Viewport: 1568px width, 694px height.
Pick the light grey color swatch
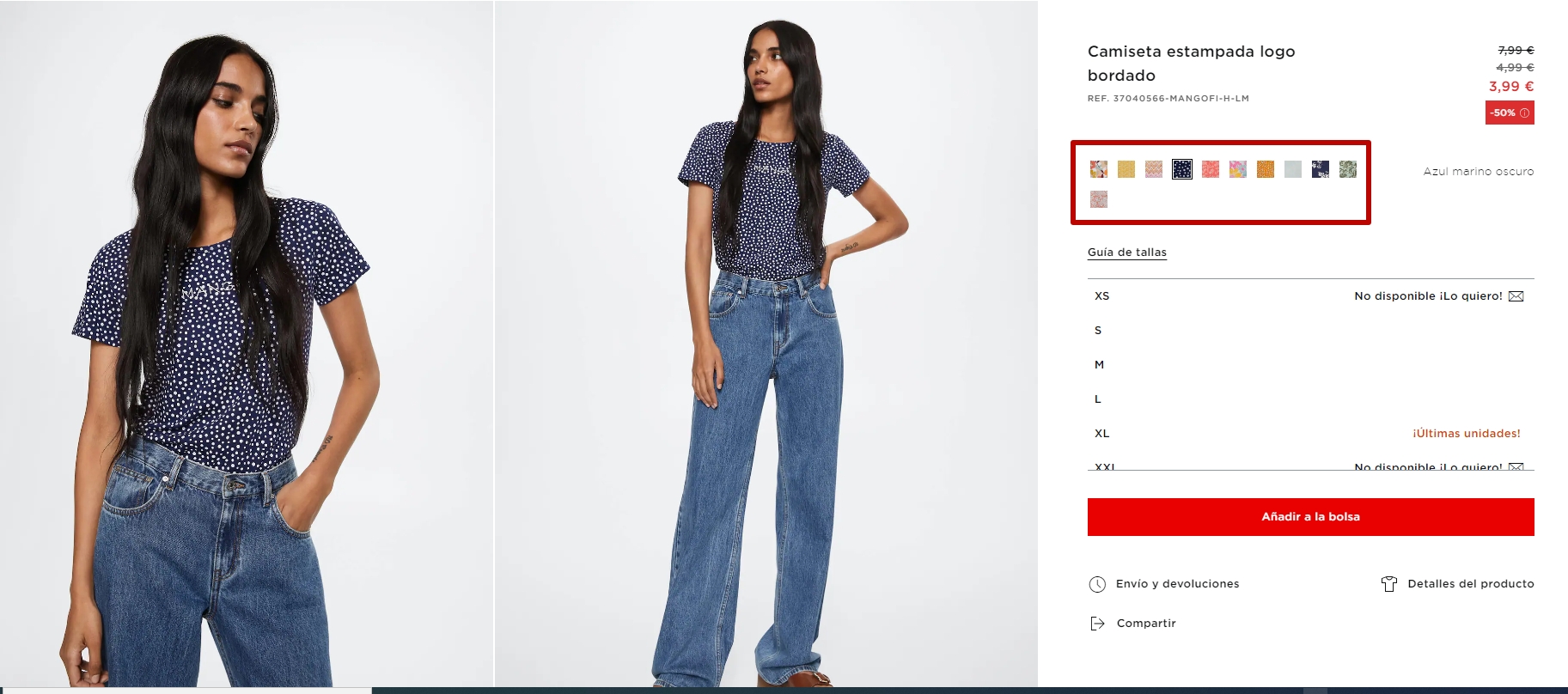(1293, 169)
